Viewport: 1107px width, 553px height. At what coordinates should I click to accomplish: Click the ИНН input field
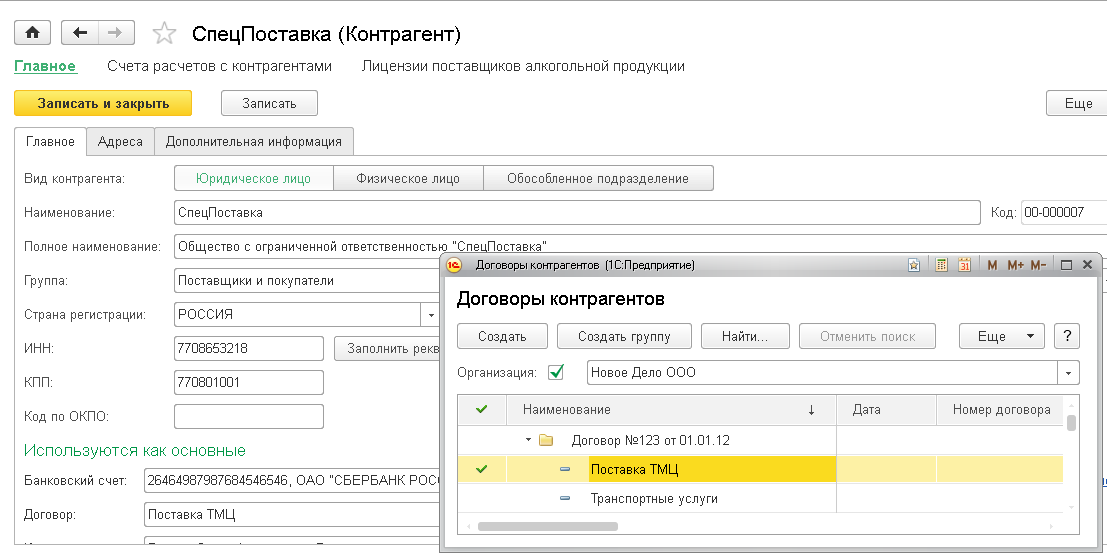tap(248, 348)
